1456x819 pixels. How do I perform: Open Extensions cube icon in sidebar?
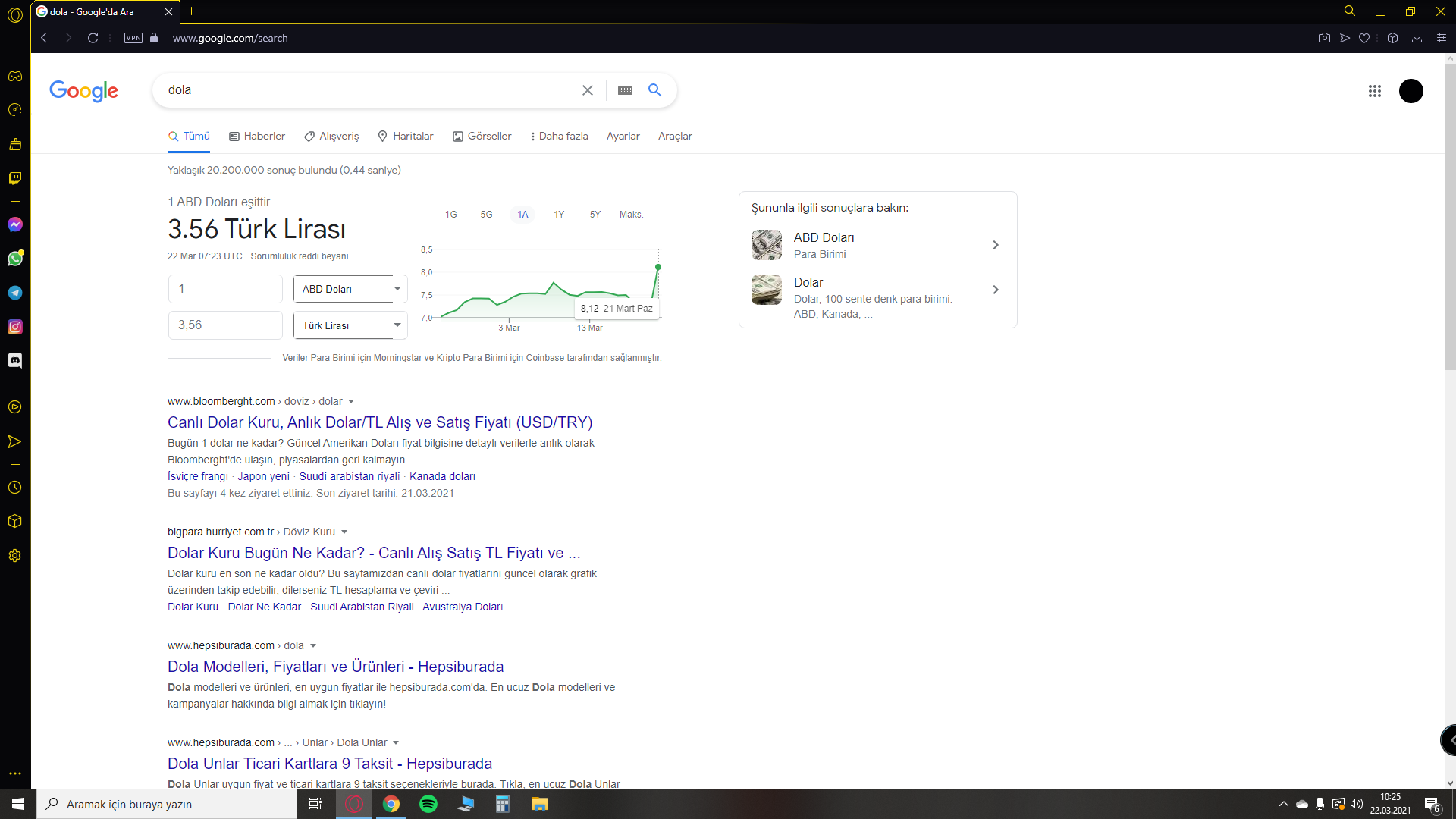[15, 522]
